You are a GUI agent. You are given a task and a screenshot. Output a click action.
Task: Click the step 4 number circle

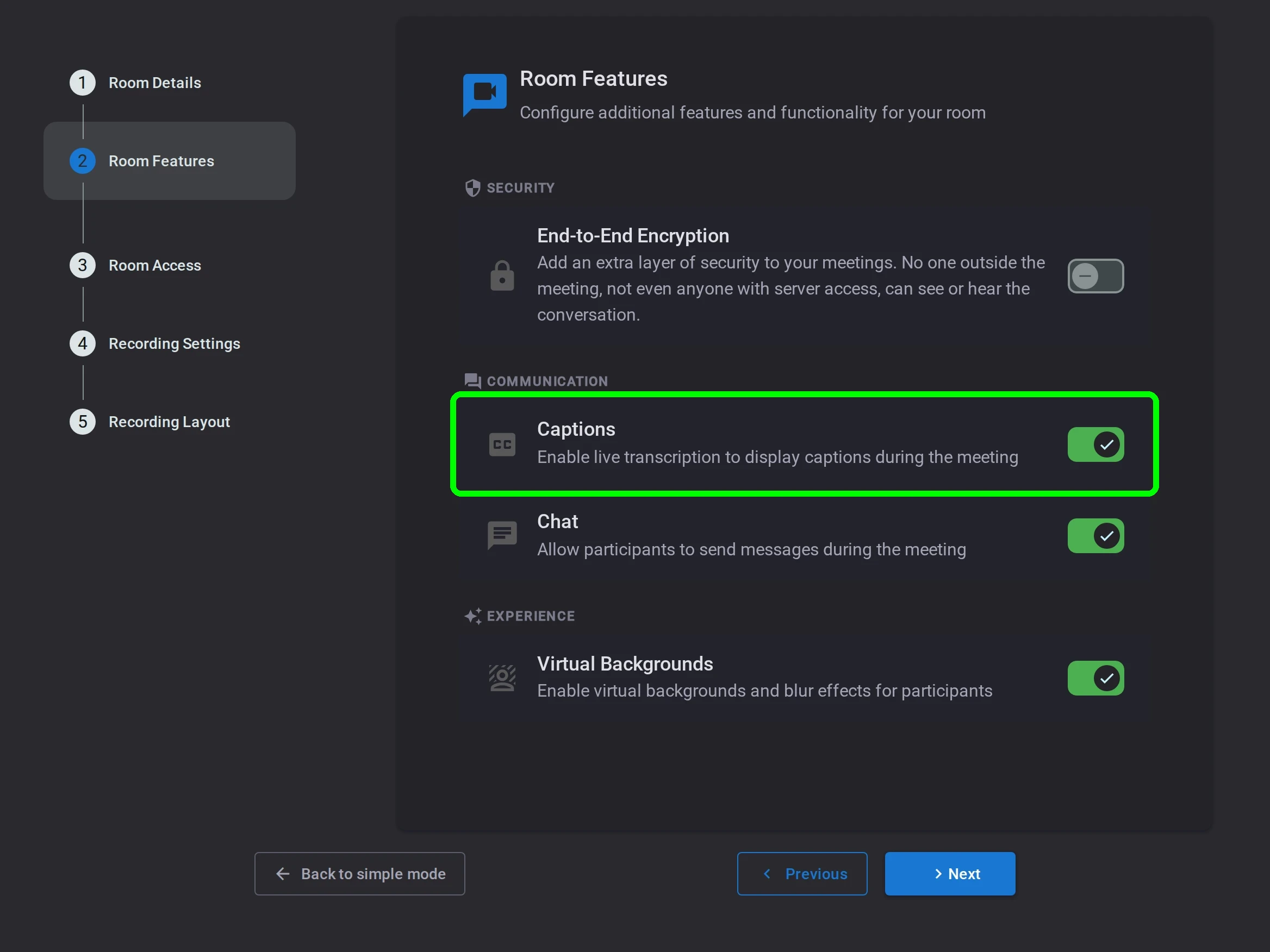point(83,343)
